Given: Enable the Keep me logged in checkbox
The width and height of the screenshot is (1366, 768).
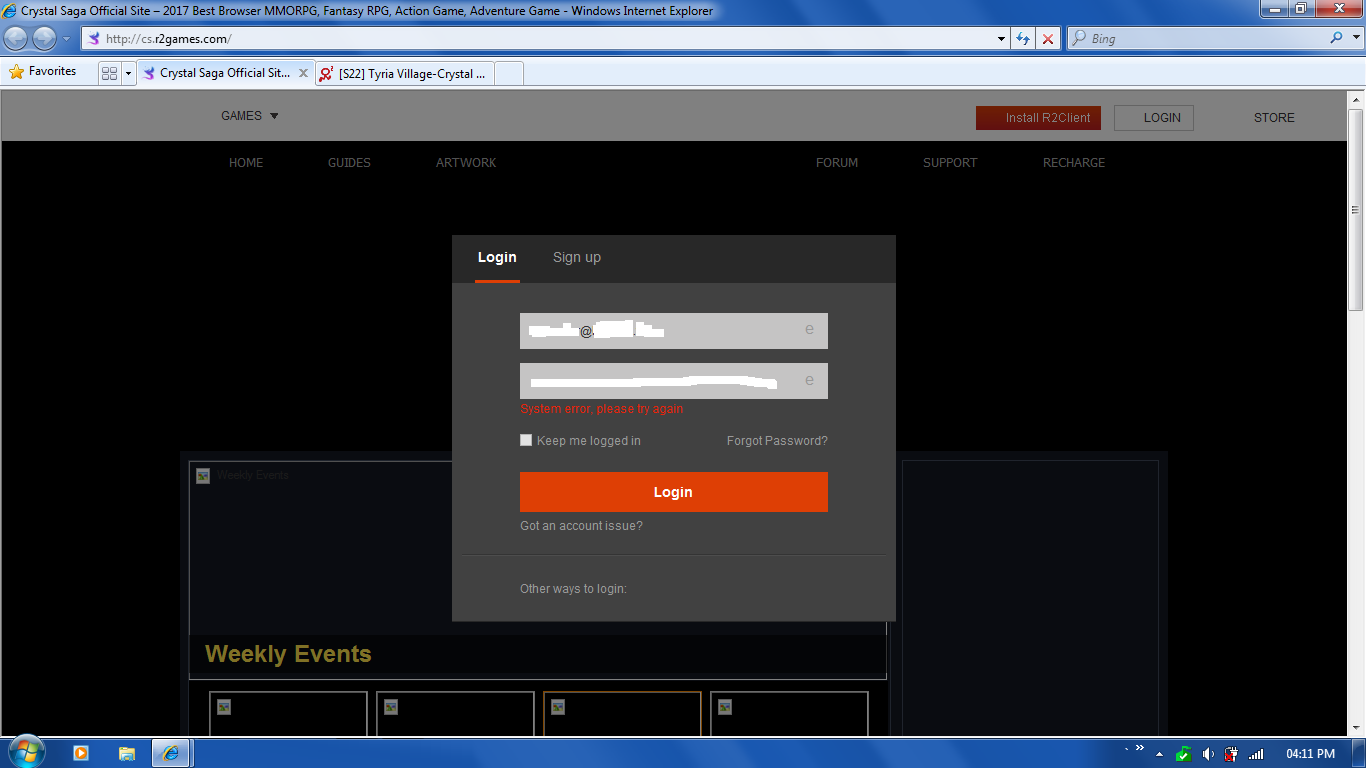Looking at the screenshot, I should [x=526, y=440].
